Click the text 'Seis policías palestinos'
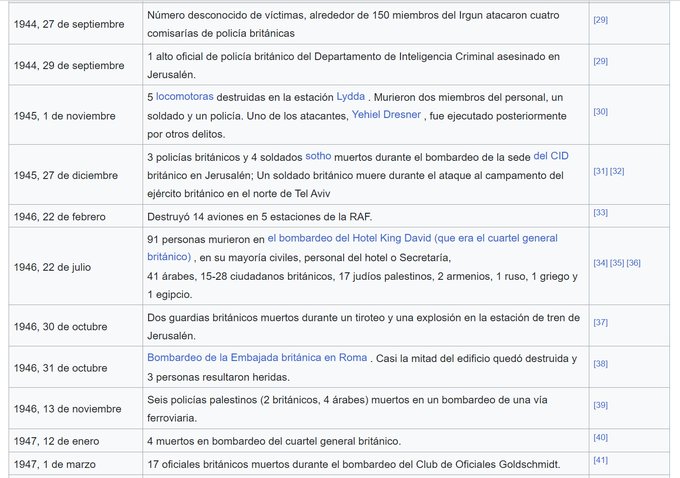 pos(202,400)
